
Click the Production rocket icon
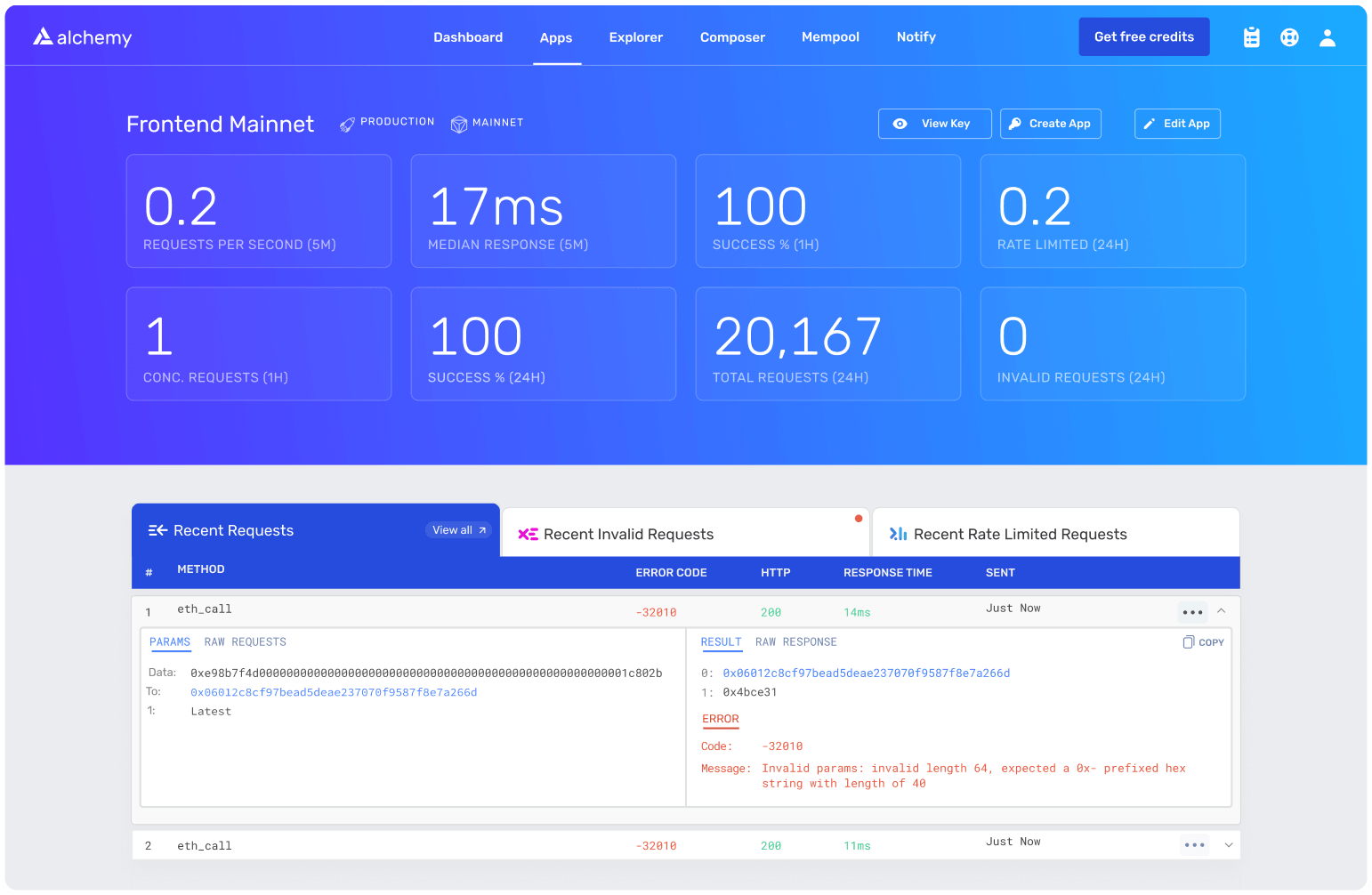tap(347, 125)
